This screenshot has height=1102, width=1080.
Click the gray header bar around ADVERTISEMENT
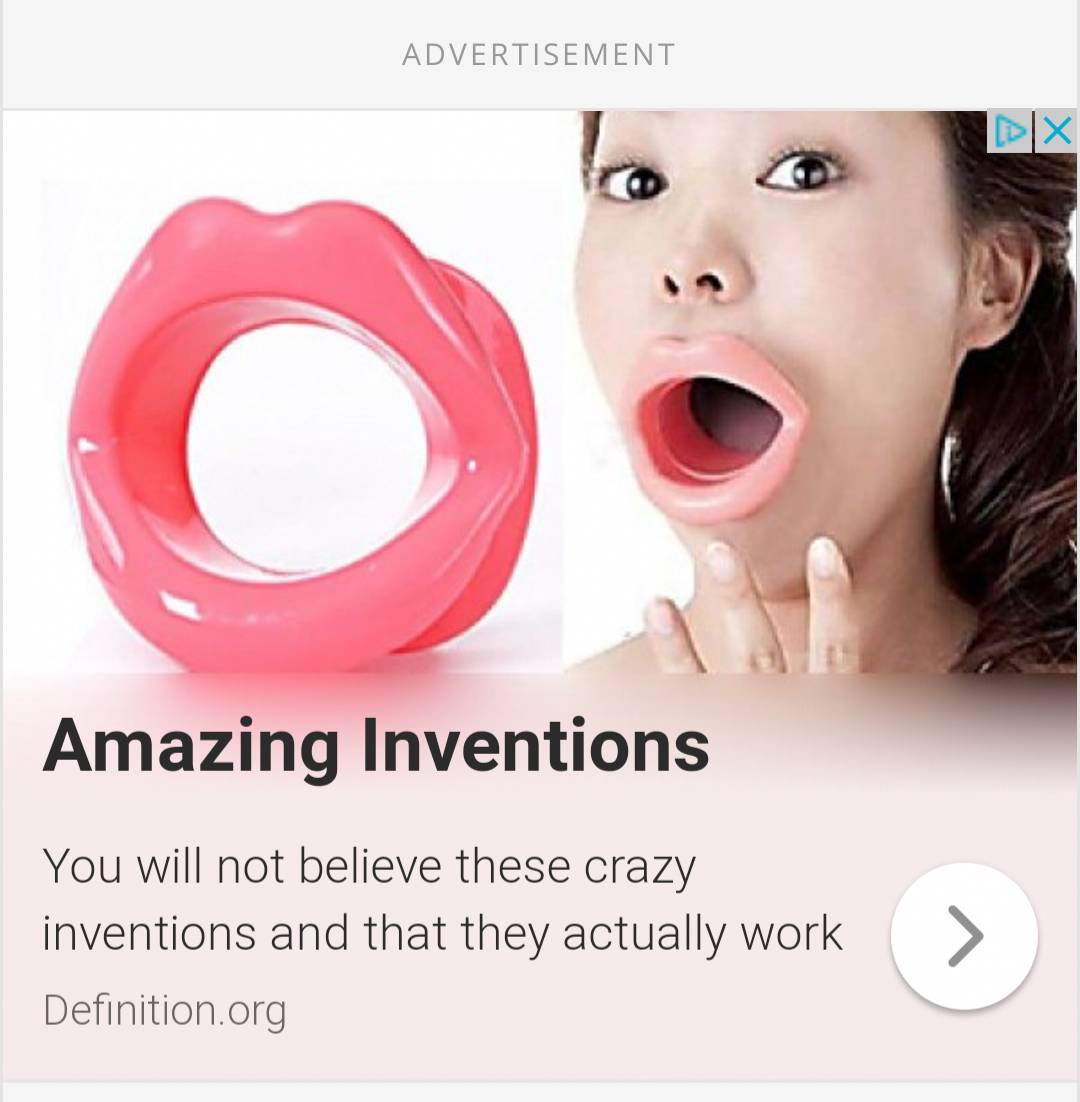click(540, 55)
